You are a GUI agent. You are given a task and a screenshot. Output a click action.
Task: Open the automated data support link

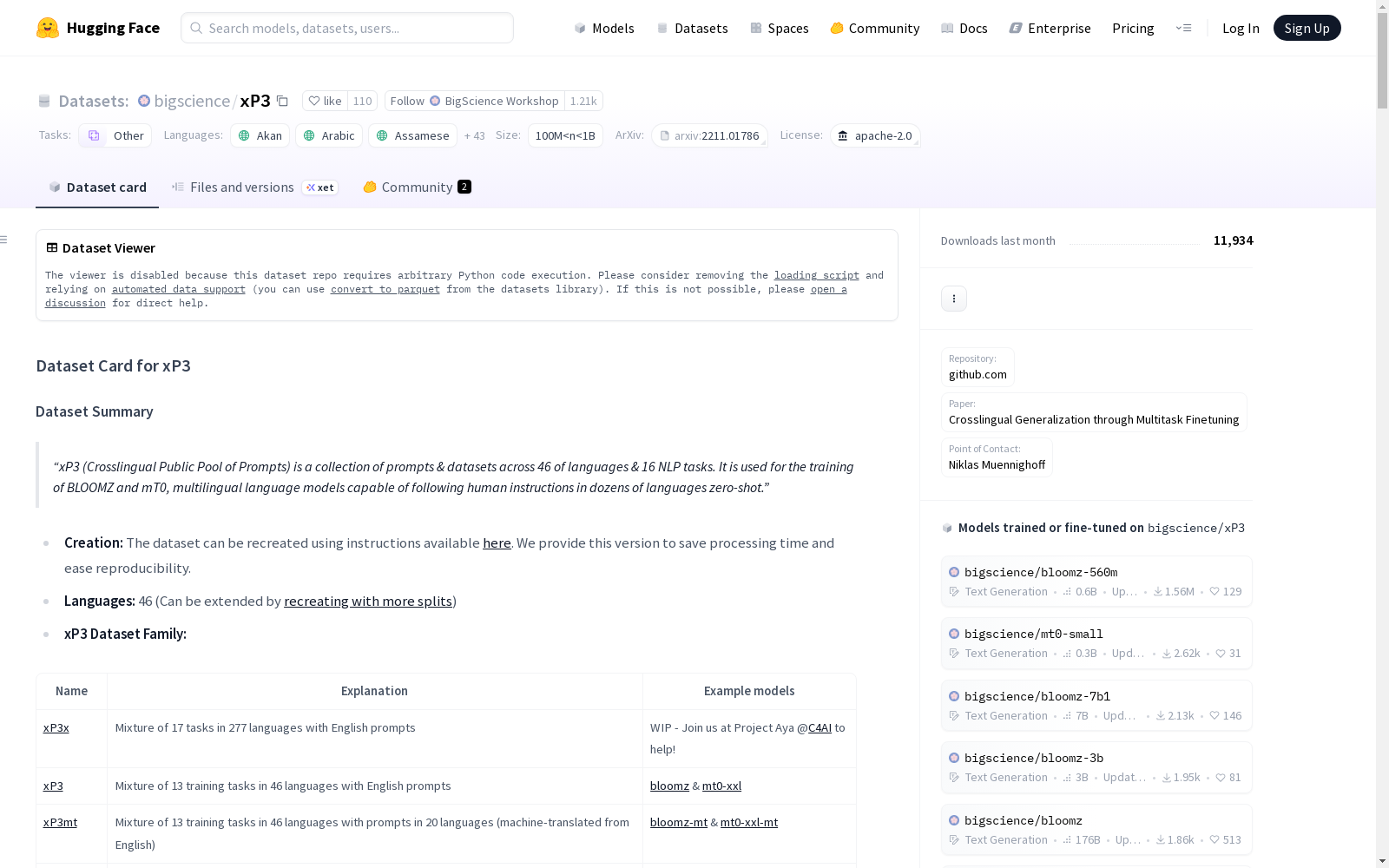(179, 289)
